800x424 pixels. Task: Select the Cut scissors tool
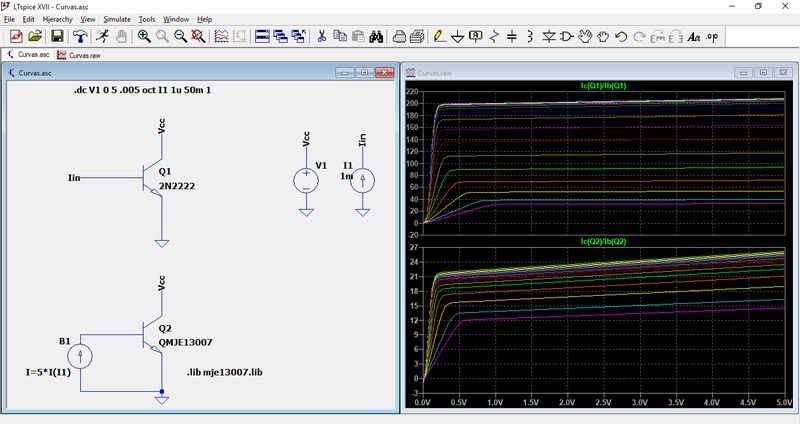321,36
